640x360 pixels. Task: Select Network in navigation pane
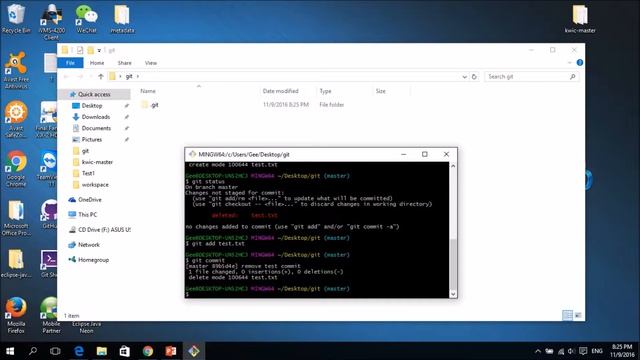(89, 245)
